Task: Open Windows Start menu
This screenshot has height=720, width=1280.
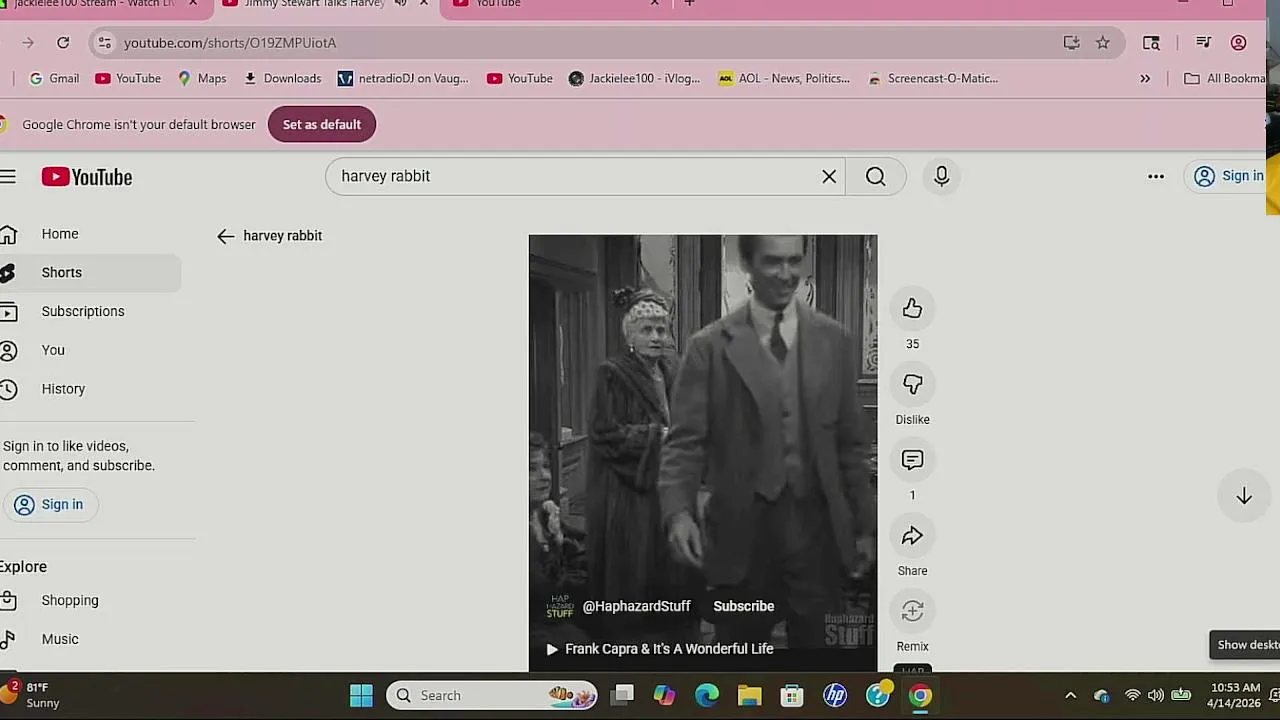Action: pyautogui.click(x=361, y=695)
